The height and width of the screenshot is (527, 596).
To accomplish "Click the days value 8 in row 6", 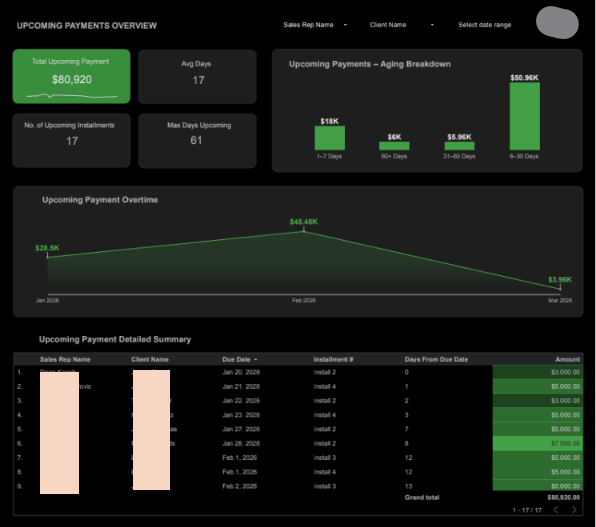I will [406, 444].
